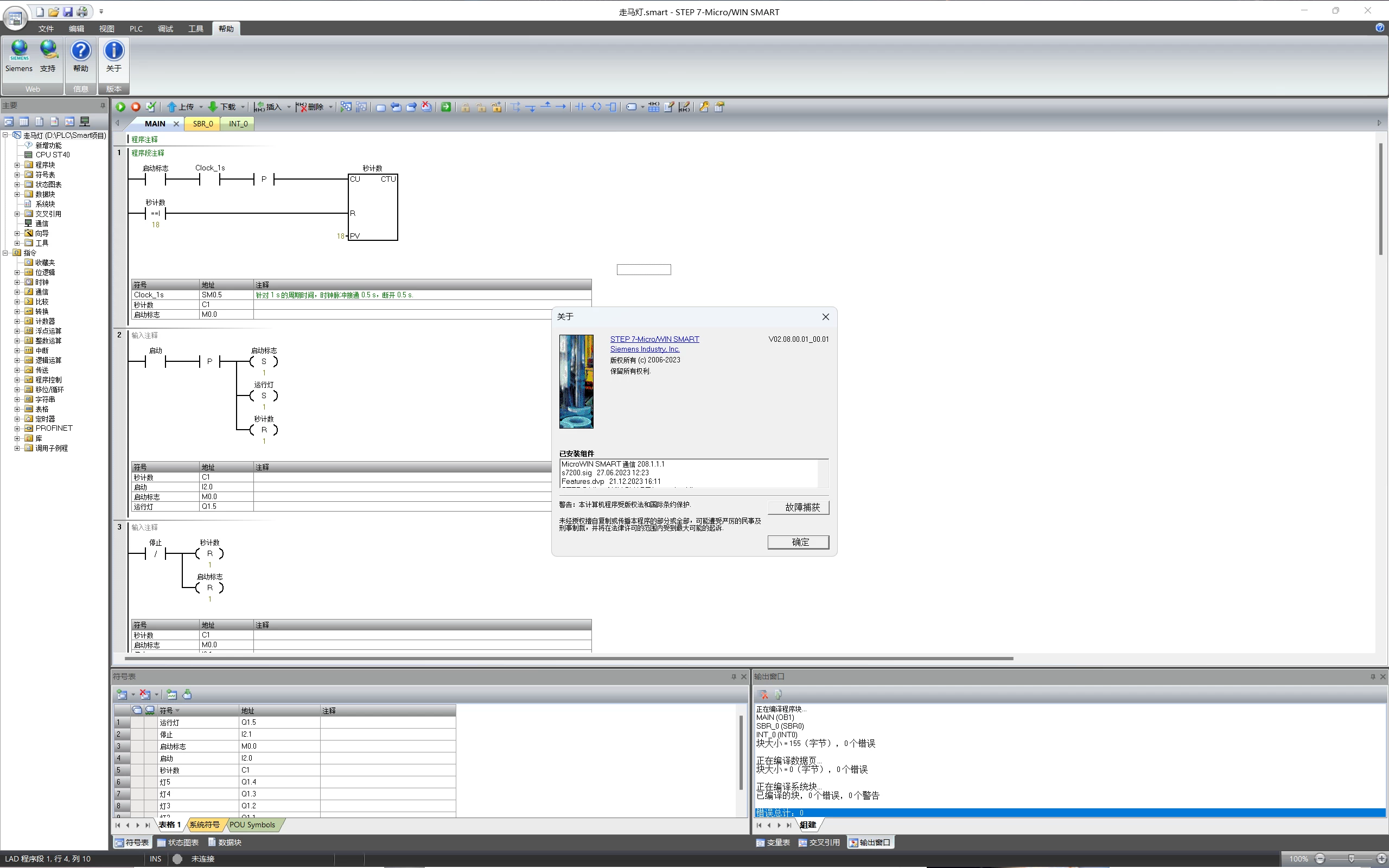Click the Siemens Industry, Inc. link
This screenshot has width=1389, height=868.
(x=645, y=349)
